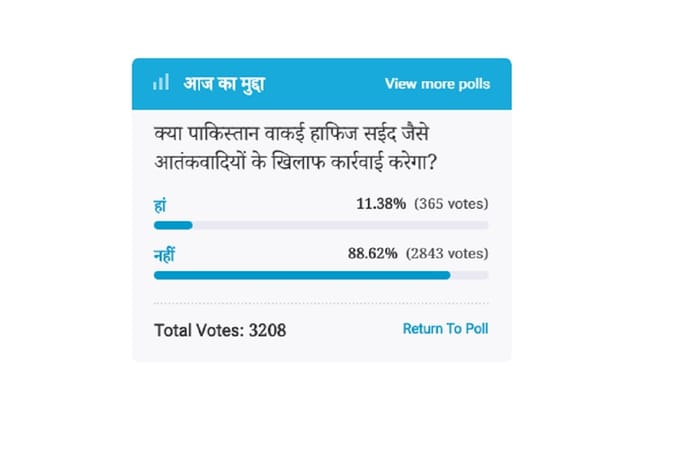Click the filled portion of हां bar
This screenshot has width=674, height=449.
click(x=173, y=226)
